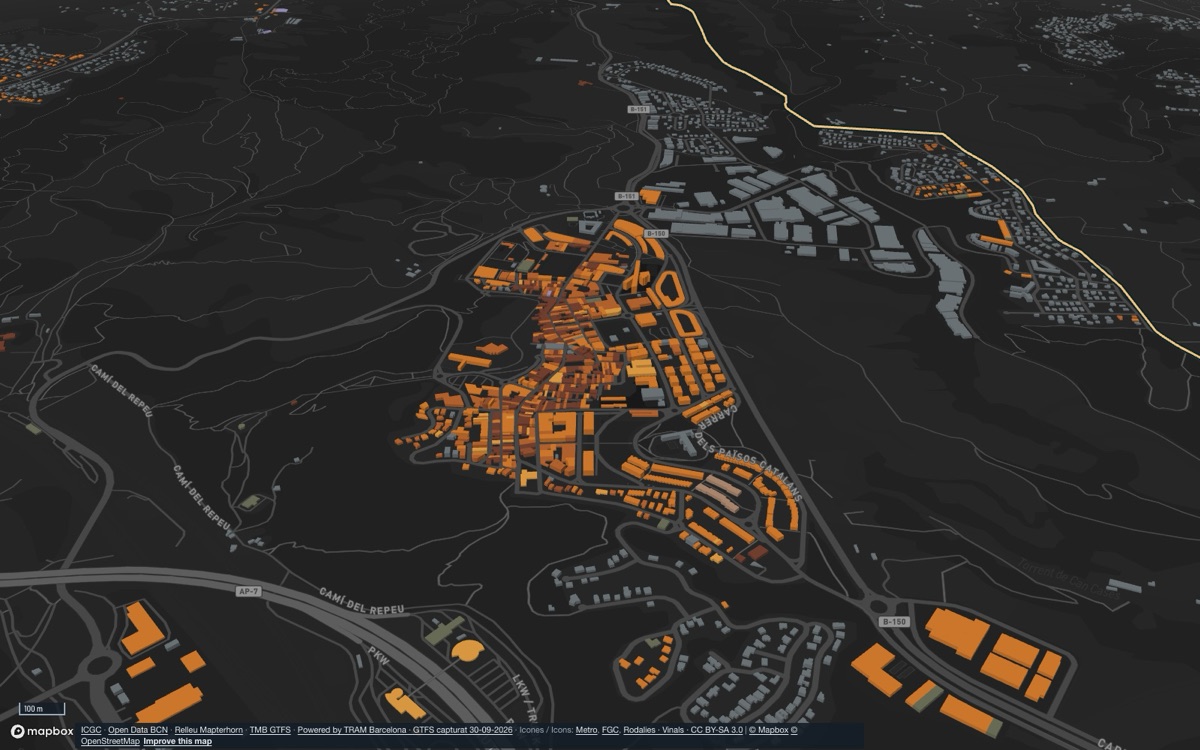Image resolution: width=1200 pixels, height=750 pixels.
Task: Open the Open Data BCN link
Action: tap(138, 730)
